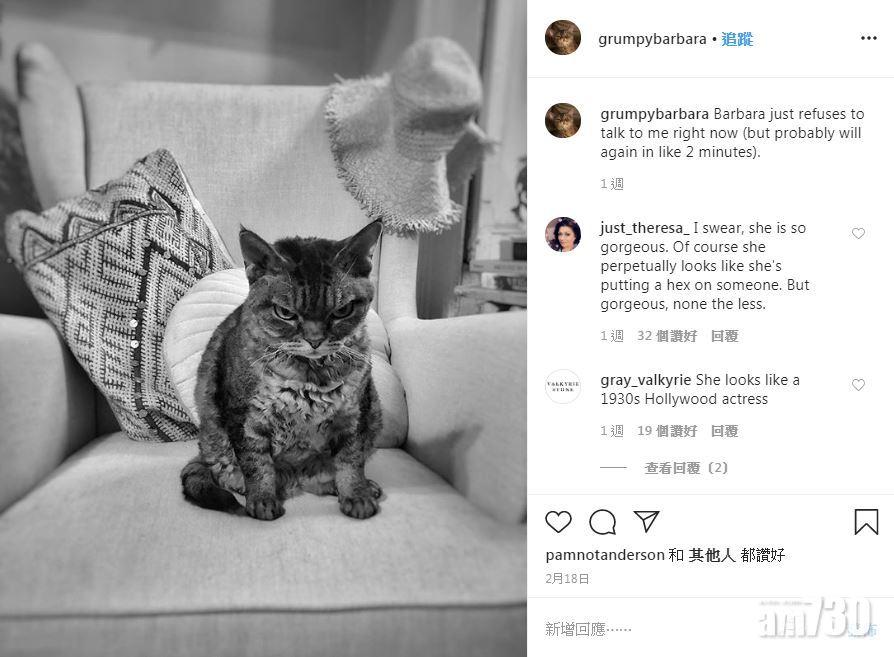The image size is (894, 657).
Task: Reply to gray_valkyrie's comment via 回覆
Action: pos(725,431)
